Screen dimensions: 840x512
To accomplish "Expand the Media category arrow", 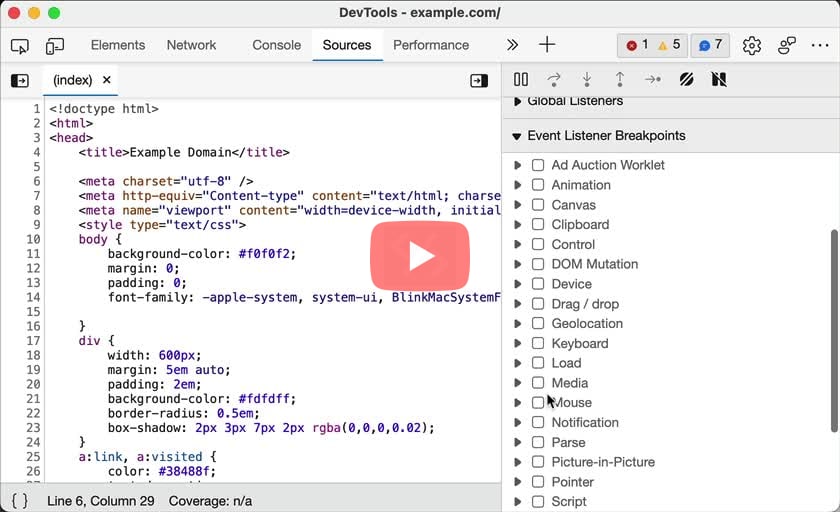I will [518, 383].
